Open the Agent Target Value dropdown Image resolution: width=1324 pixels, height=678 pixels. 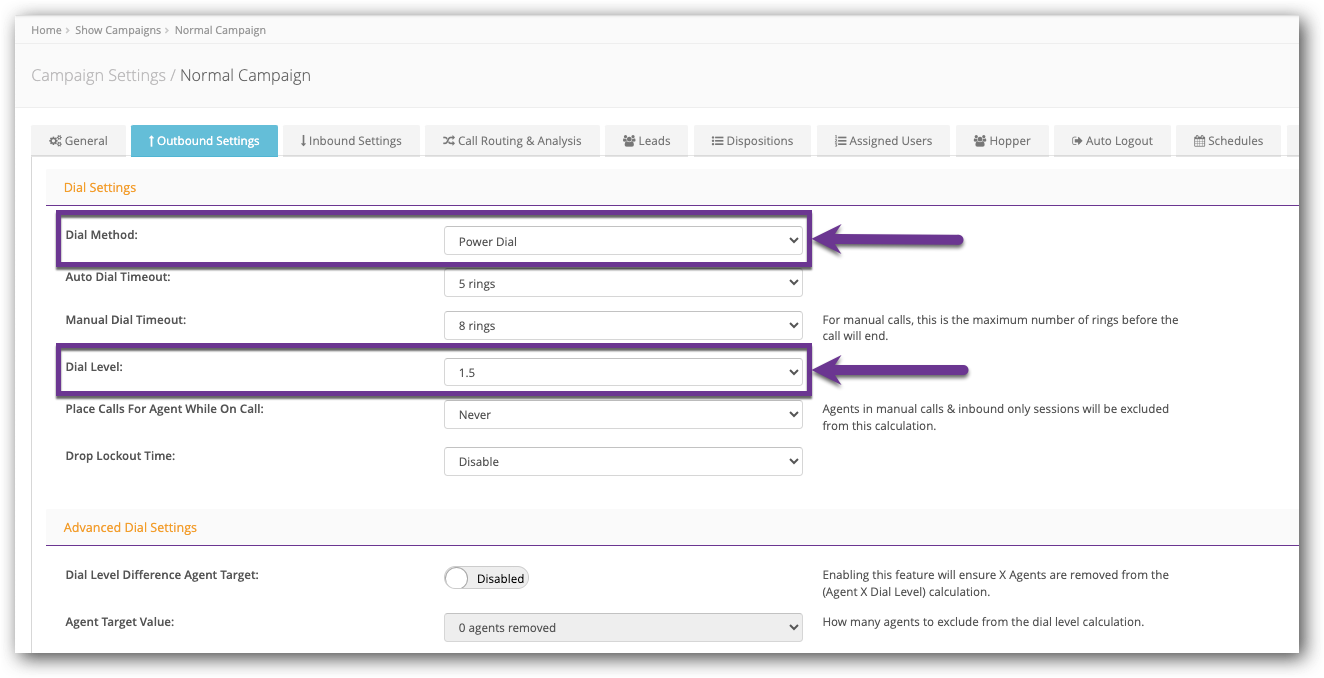click(x=622, y=627)
